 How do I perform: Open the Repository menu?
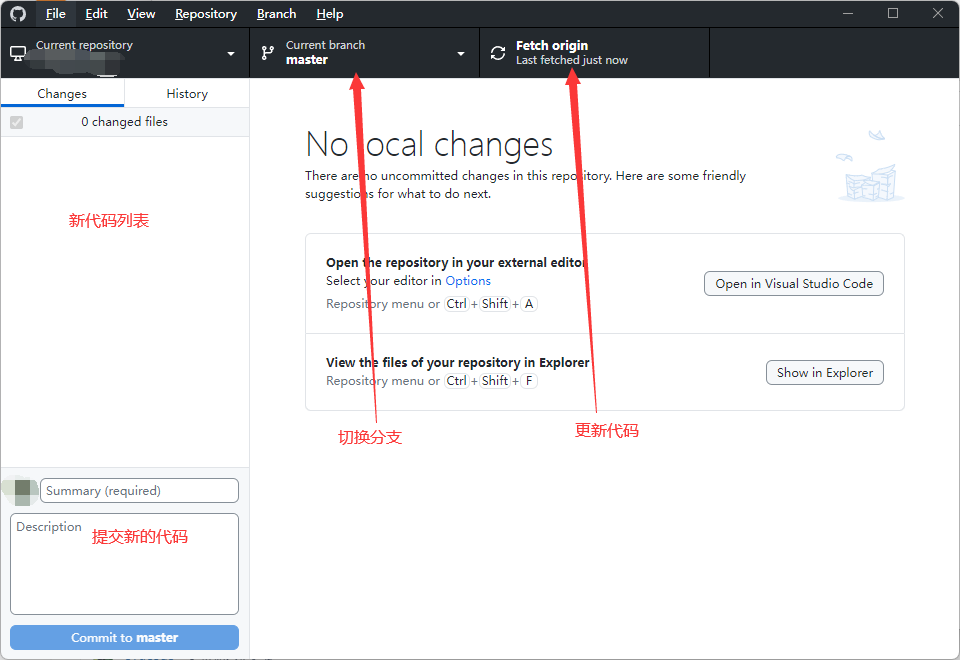click(206, 13)
